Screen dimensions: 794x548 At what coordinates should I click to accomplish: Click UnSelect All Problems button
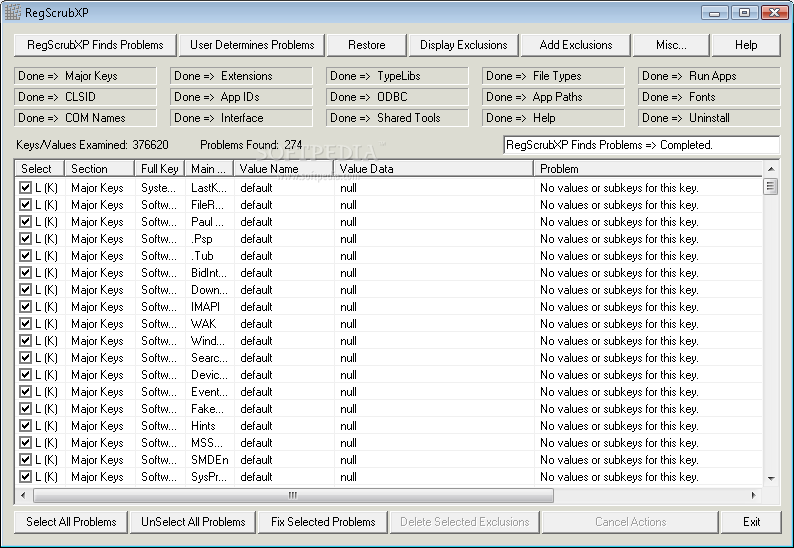[193, 522]
